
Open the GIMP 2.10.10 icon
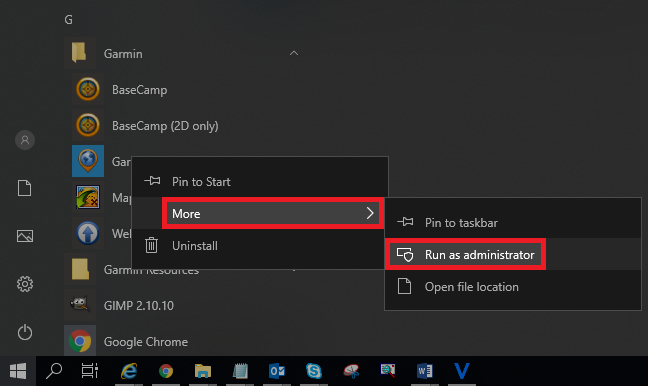(80, 305)
